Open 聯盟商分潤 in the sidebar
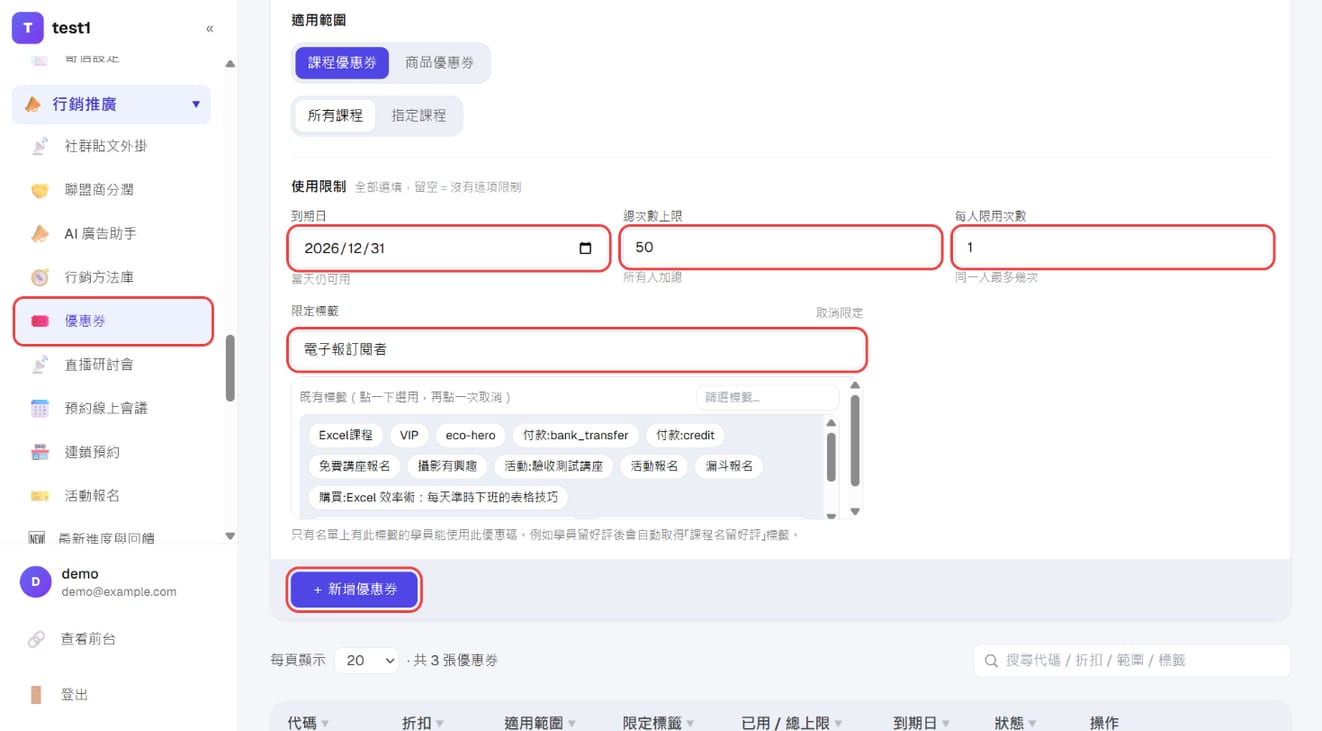1322x731 pixels. pyautogui.click(x=112, y=190)
